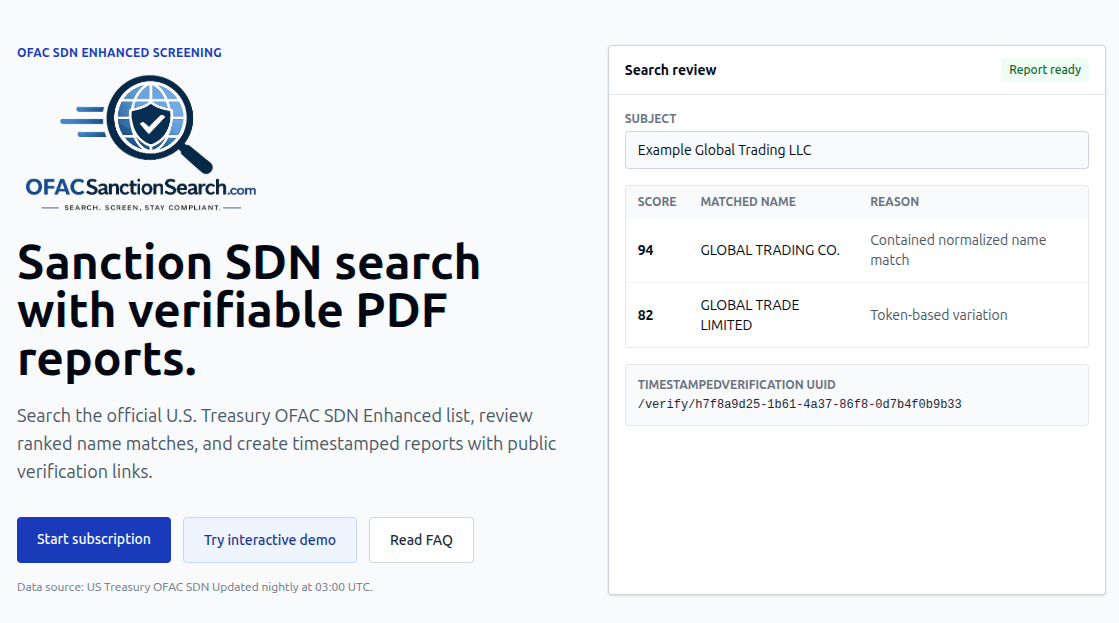Open the Try interactive demo page

tap(269, 539)
